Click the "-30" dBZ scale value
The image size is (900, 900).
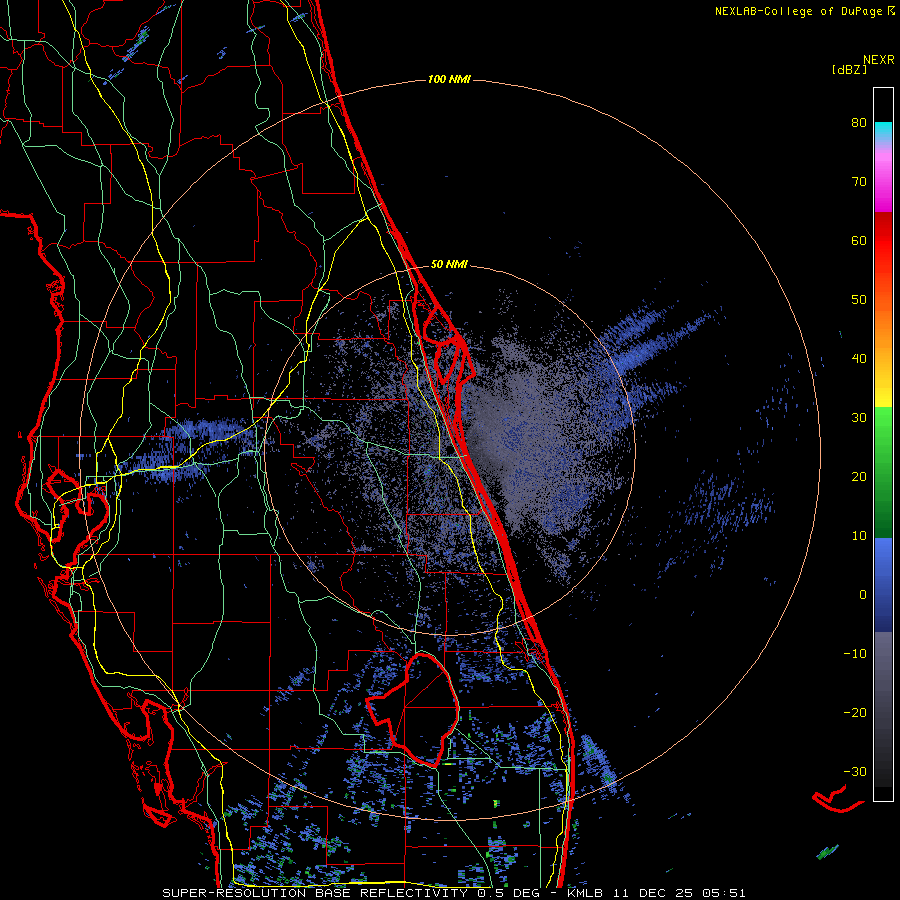(x=855, y=772)
